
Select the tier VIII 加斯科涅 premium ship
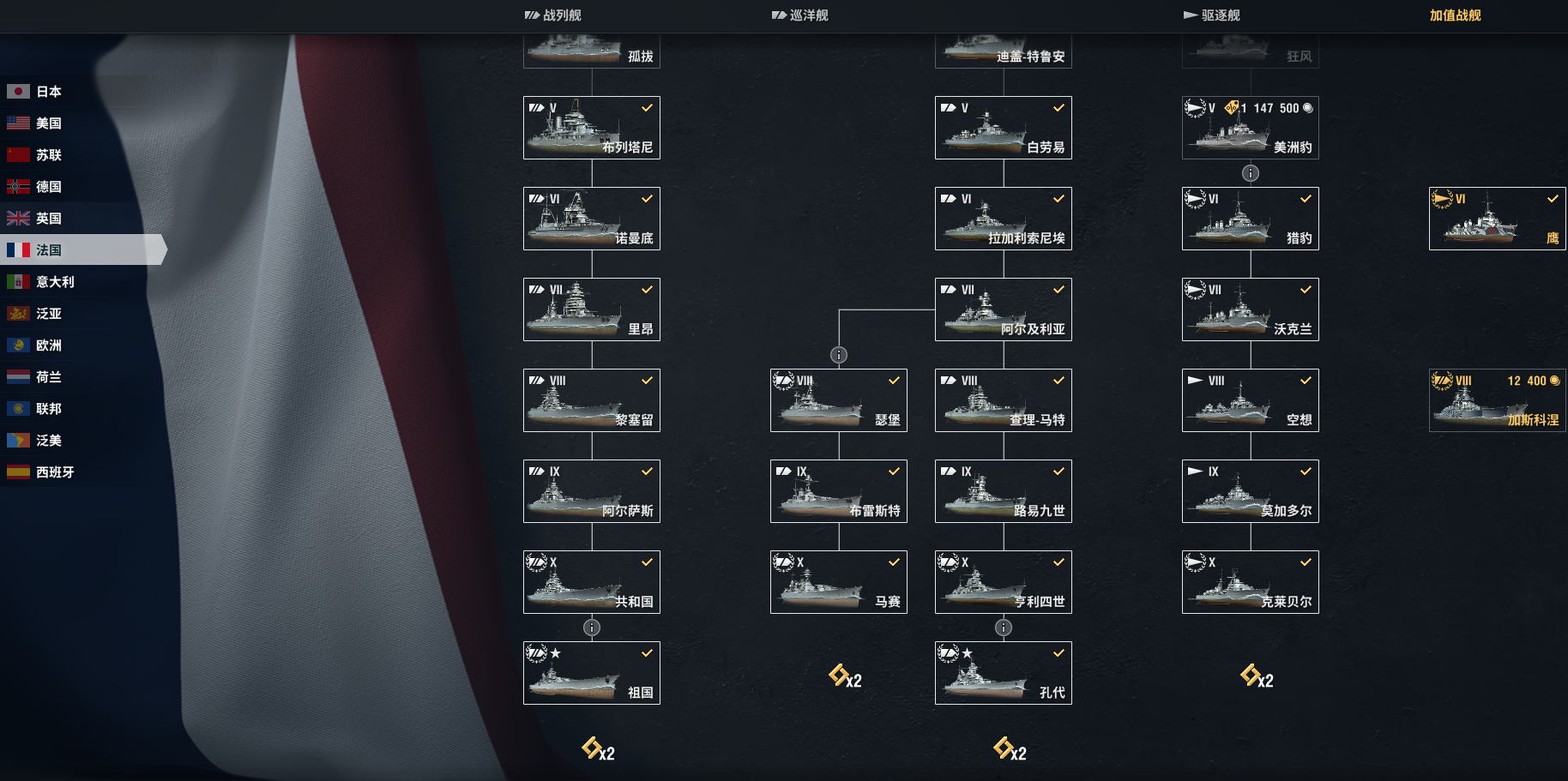[x=1498, y=400]
